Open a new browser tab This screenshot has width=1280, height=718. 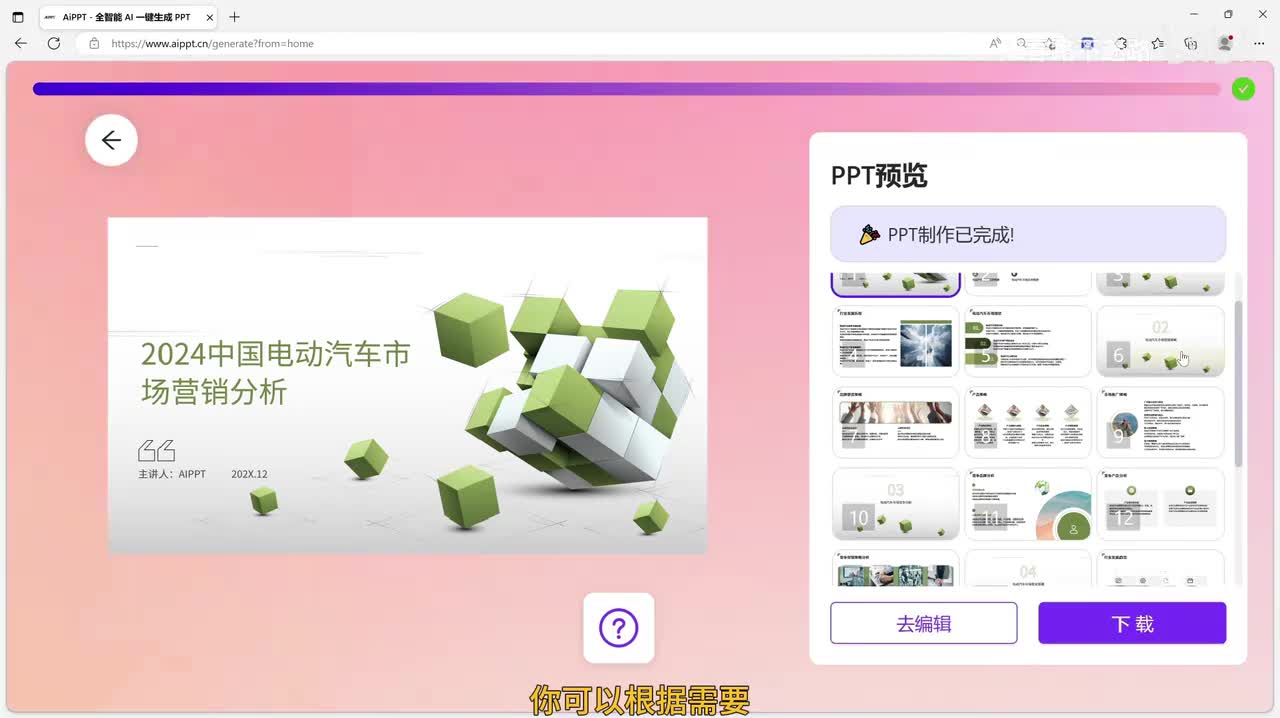point(234,17)
